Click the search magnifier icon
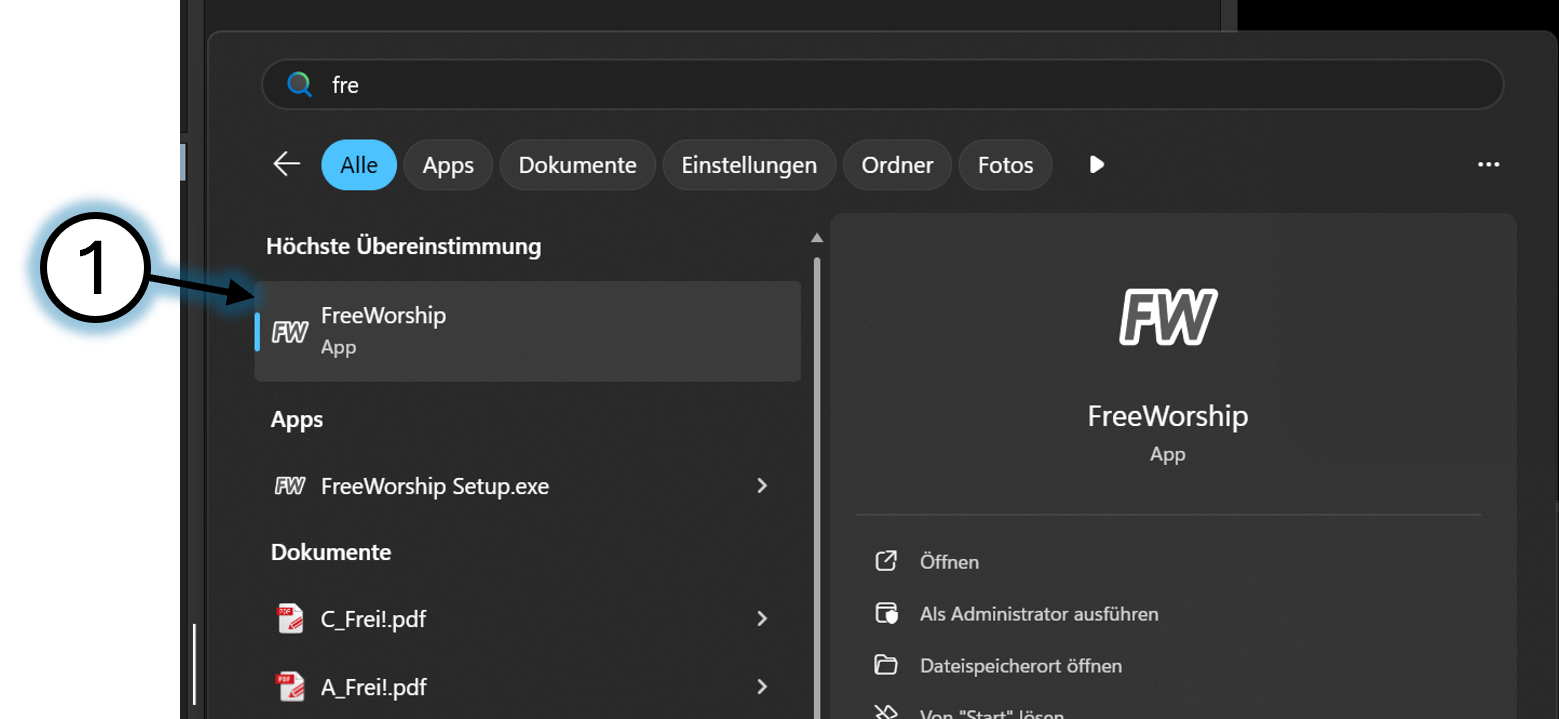This screenshot has width=1559, height=719. [x=299, y=85]
